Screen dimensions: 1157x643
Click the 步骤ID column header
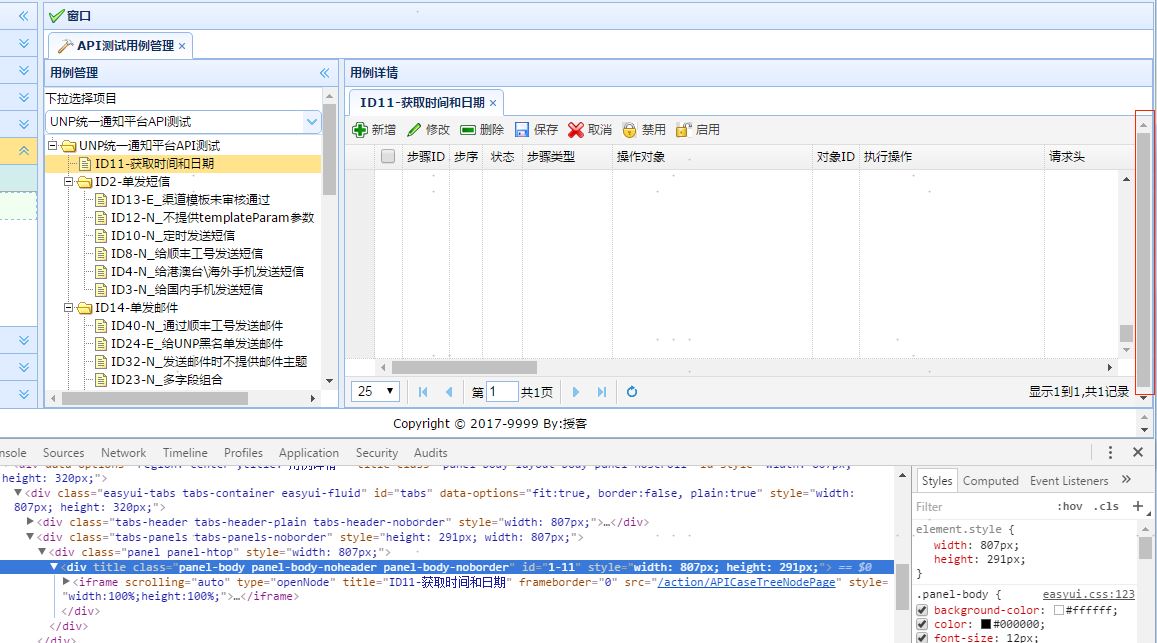coord(425,157)
